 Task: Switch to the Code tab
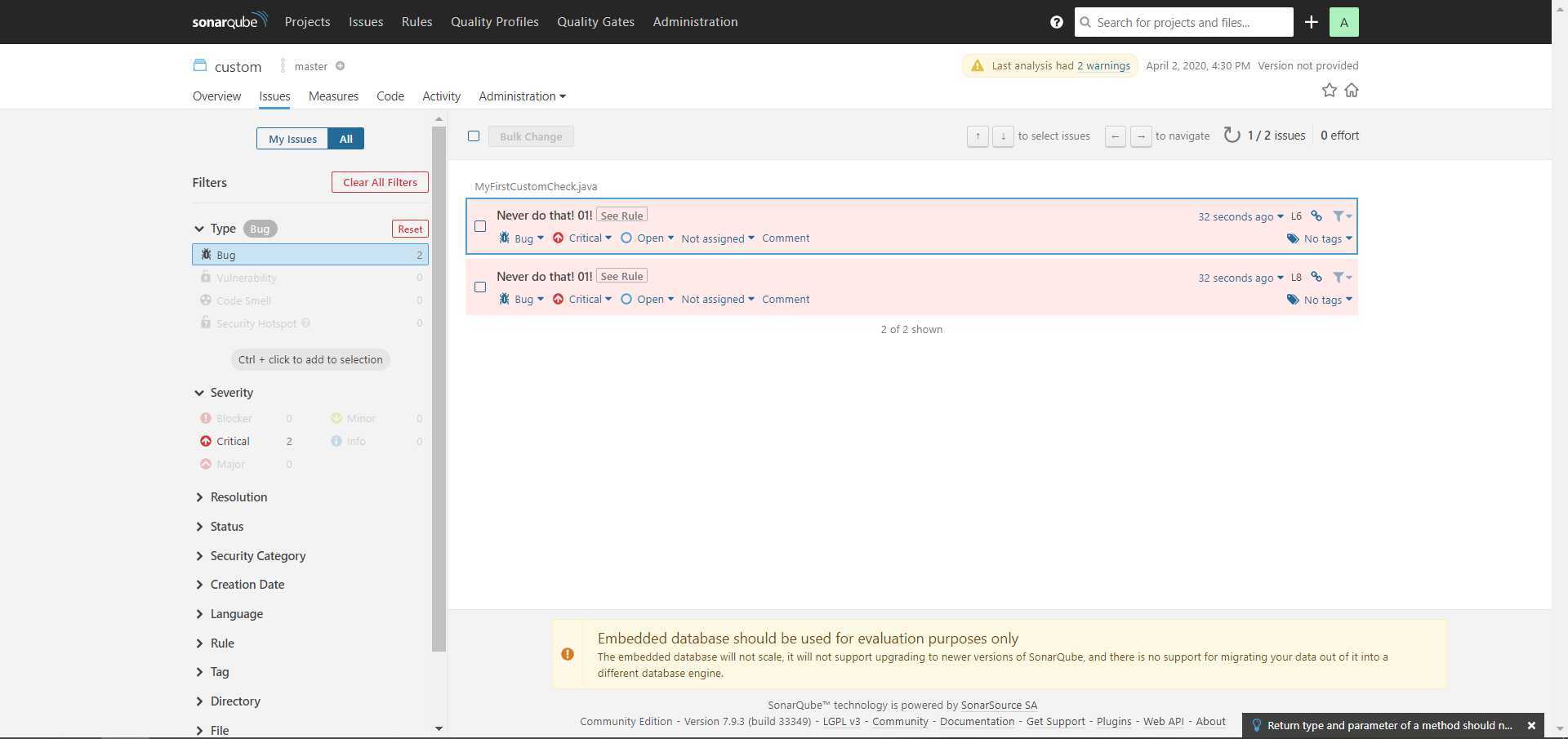tap(390, 96)
